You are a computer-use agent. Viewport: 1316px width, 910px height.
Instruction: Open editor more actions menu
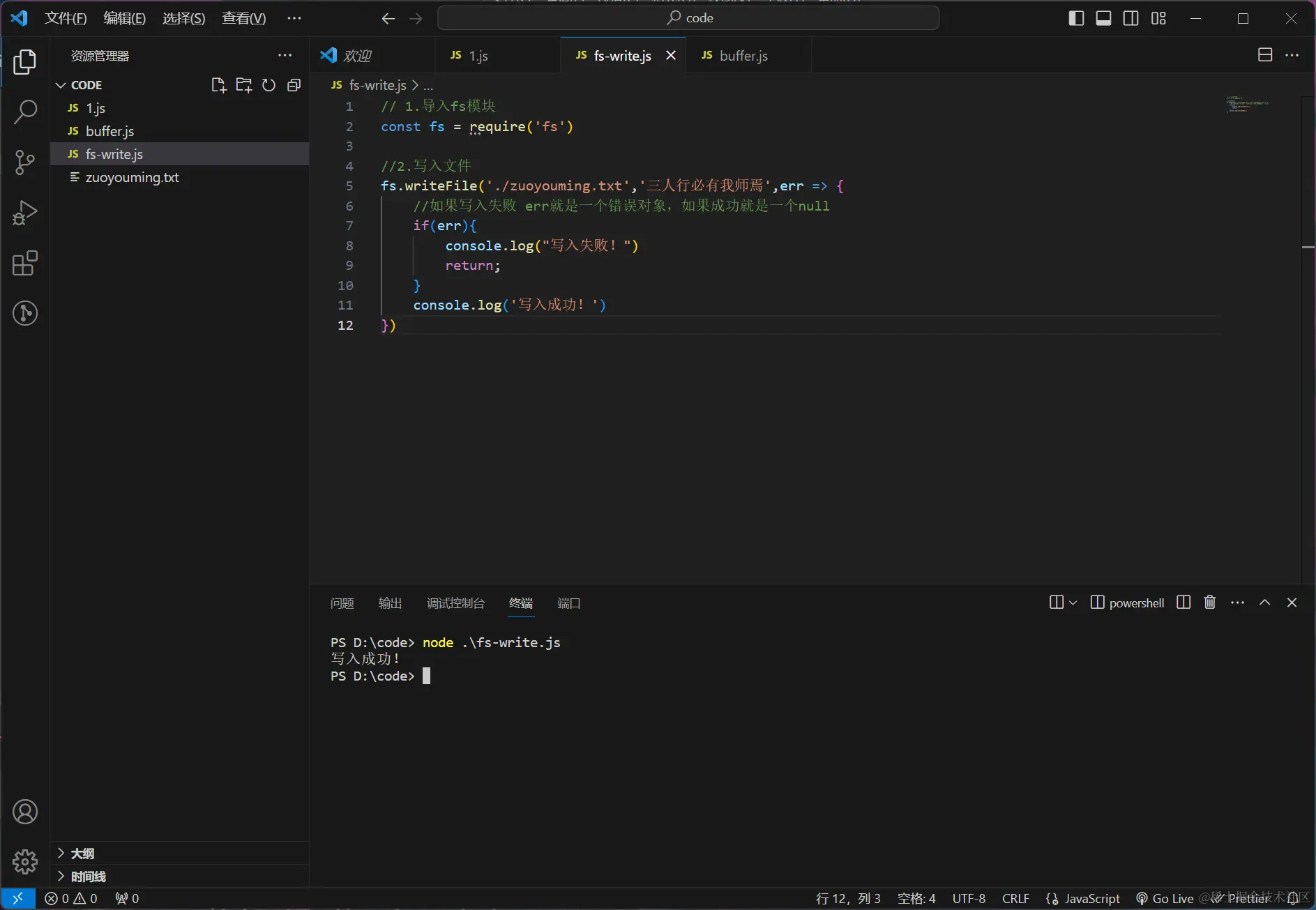pos(1292,55)
